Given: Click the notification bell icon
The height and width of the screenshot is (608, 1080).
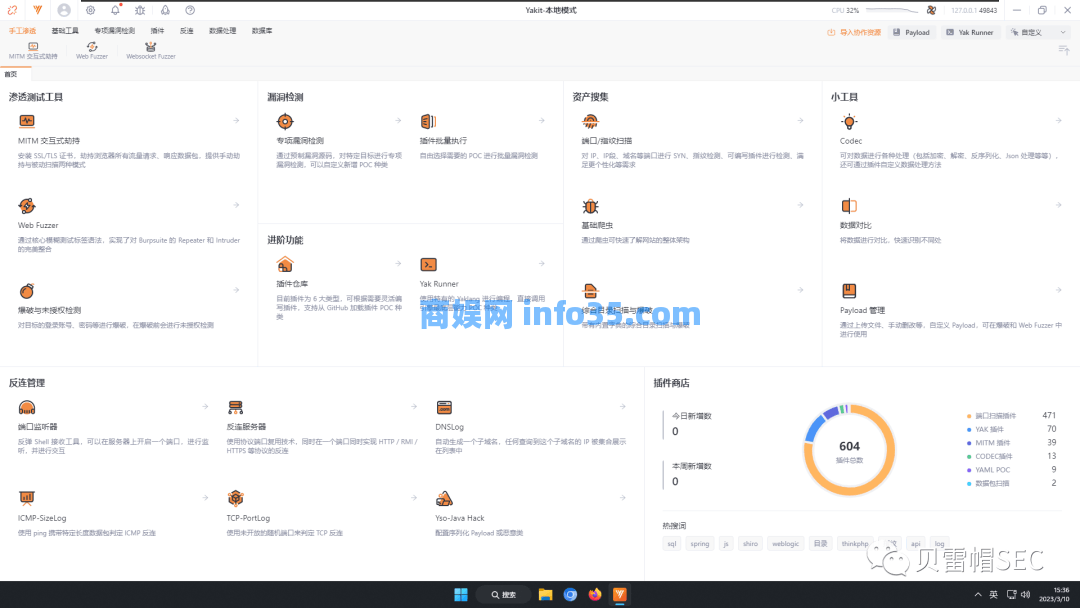Looking at the screenshot, I should pos(115,10).
